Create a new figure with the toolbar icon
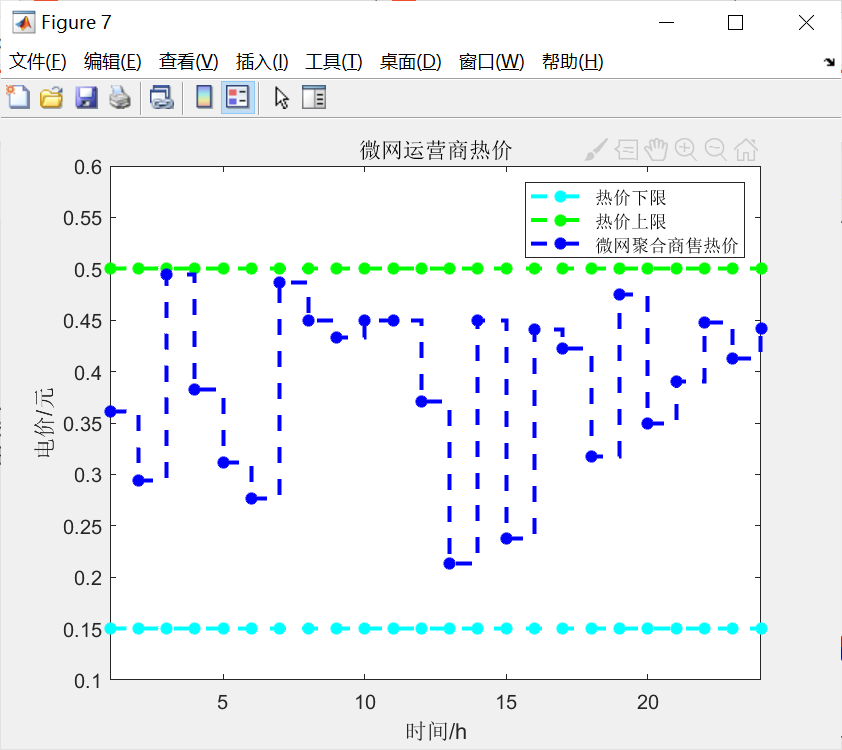 (x=19, y=98)
